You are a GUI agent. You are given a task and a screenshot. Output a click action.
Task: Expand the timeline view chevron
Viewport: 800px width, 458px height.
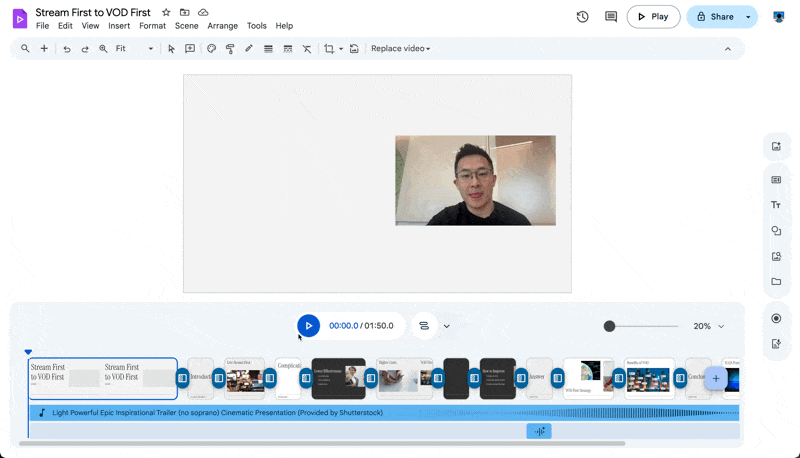446,326
